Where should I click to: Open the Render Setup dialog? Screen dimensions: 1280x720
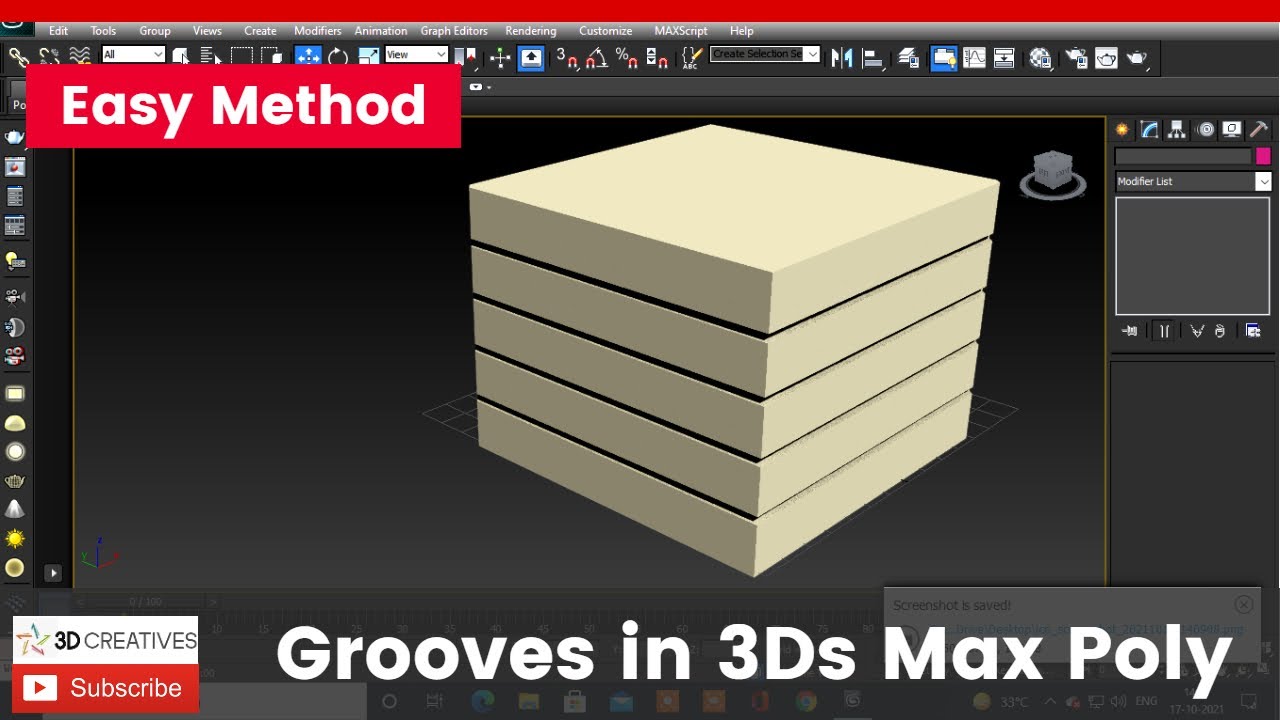1076,58
